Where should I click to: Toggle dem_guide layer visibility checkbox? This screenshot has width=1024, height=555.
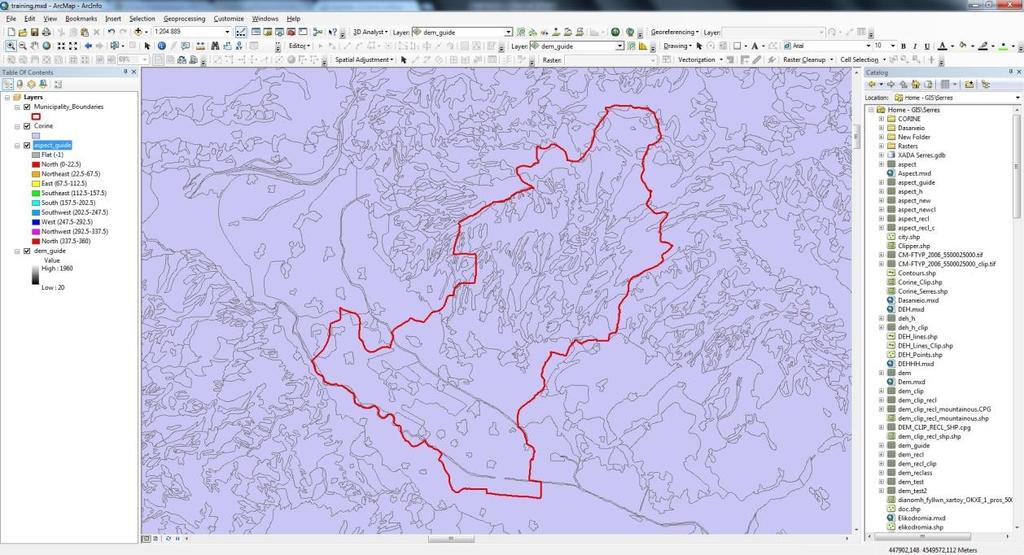tap(27, 251)
